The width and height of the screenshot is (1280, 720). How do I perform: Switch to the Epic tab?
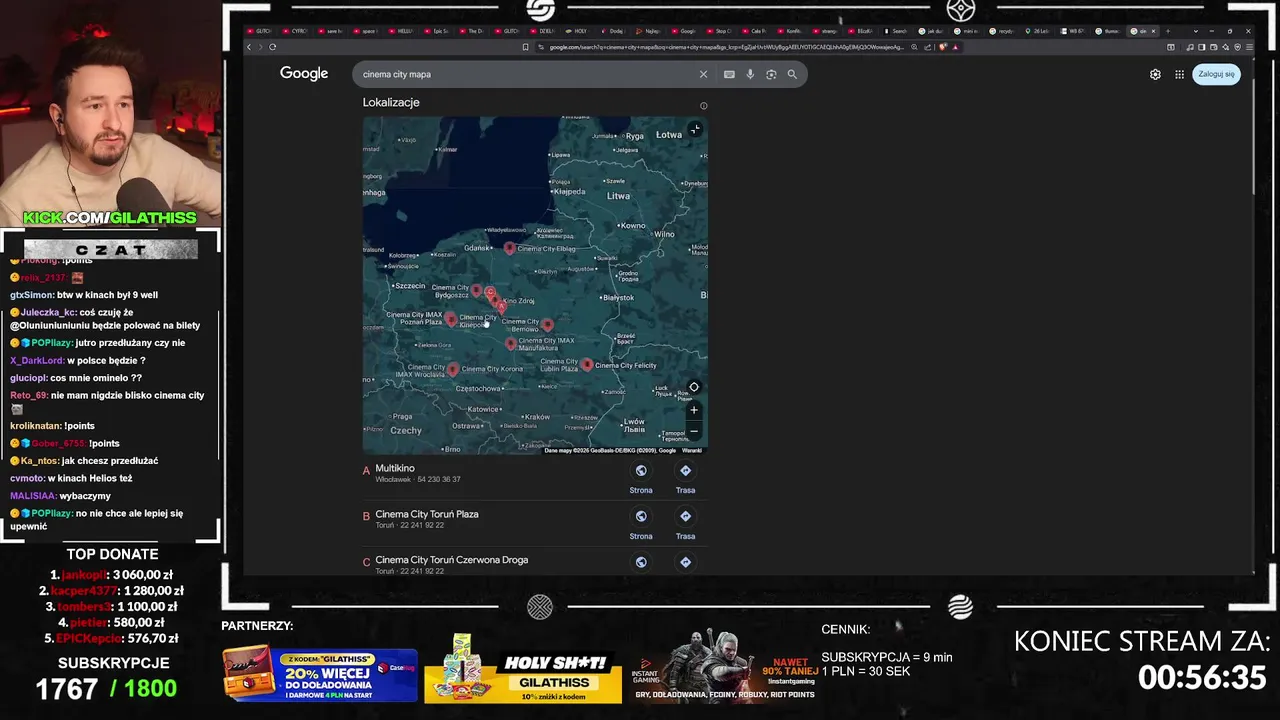tap(437, 31)
